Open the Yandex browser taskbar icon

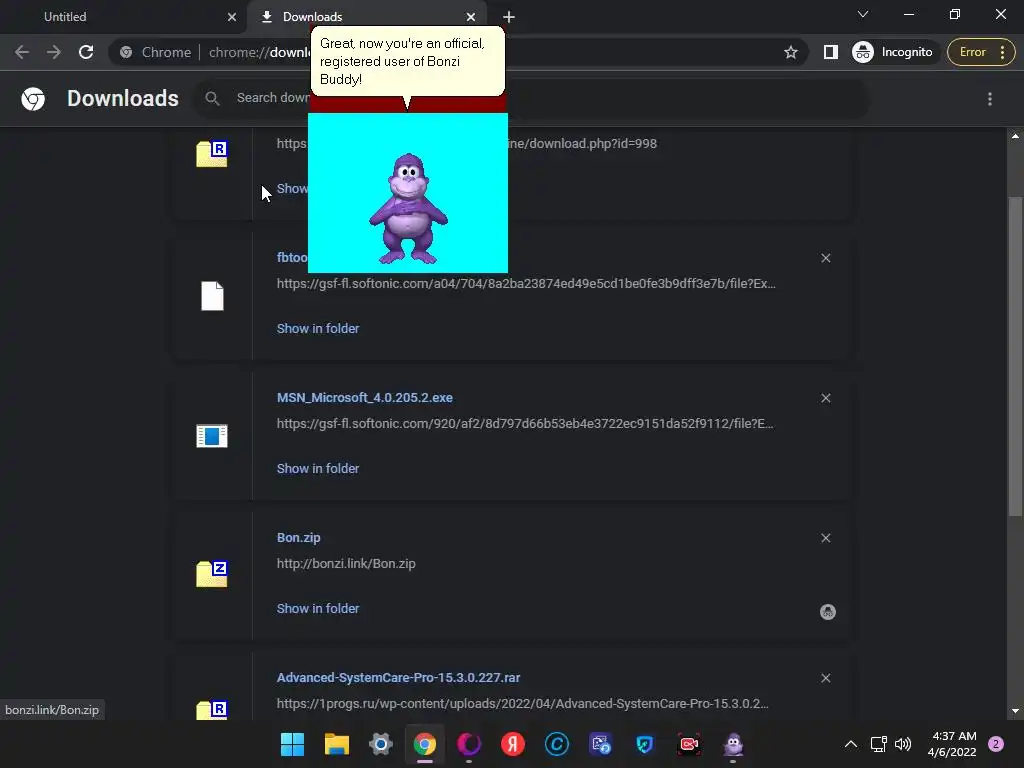pyautogui.click(x=513, y=744)
